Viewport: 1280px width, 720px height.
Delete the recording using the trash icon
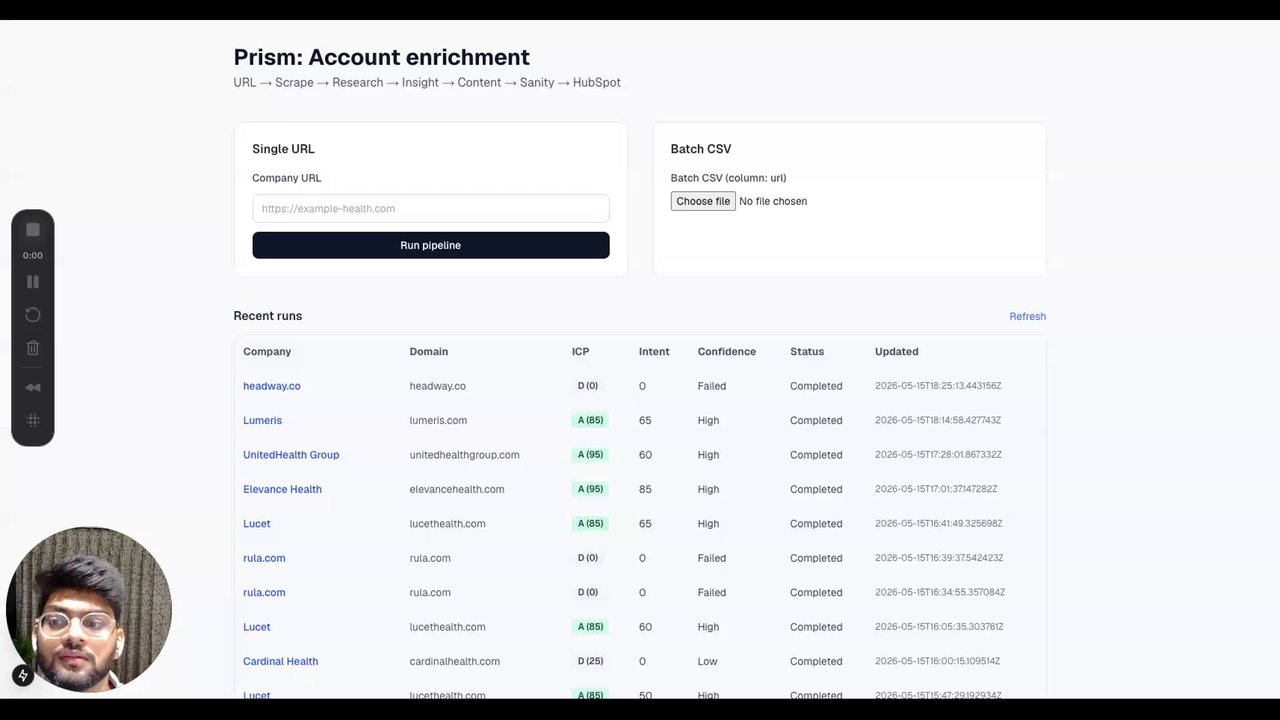(33, 348)
